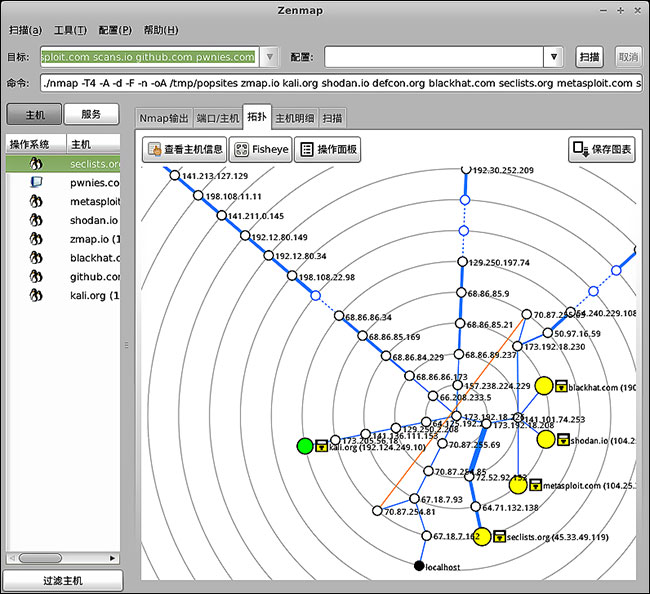
Task: Click the filtered-ports icon next to kali.org
Action: (322, 446)
